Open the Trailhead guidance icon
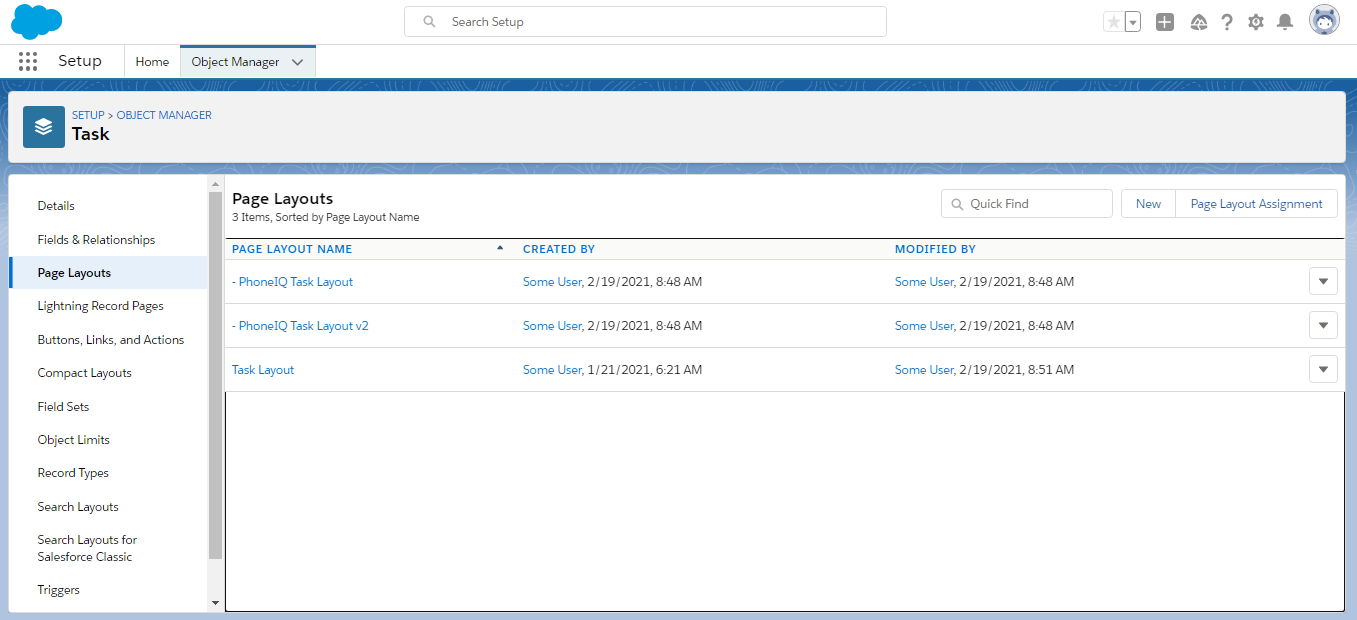The image size is (1357, 620). 1198,22
